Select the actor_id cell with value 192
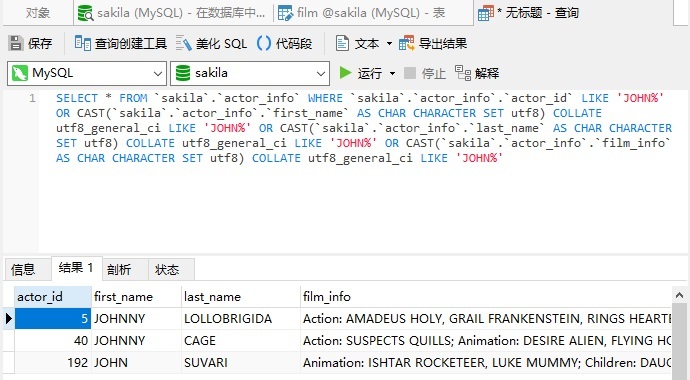 point(53,362)
